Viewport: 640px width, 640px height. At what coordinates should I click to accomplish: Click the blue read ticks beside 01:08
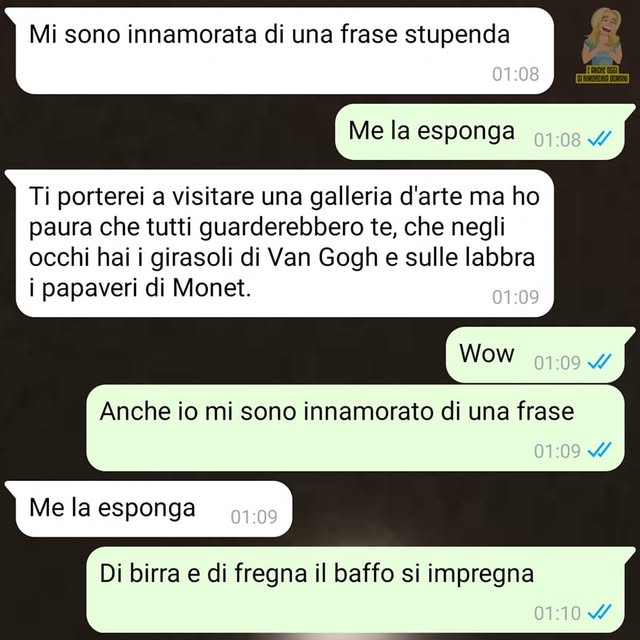coord(599,139)
